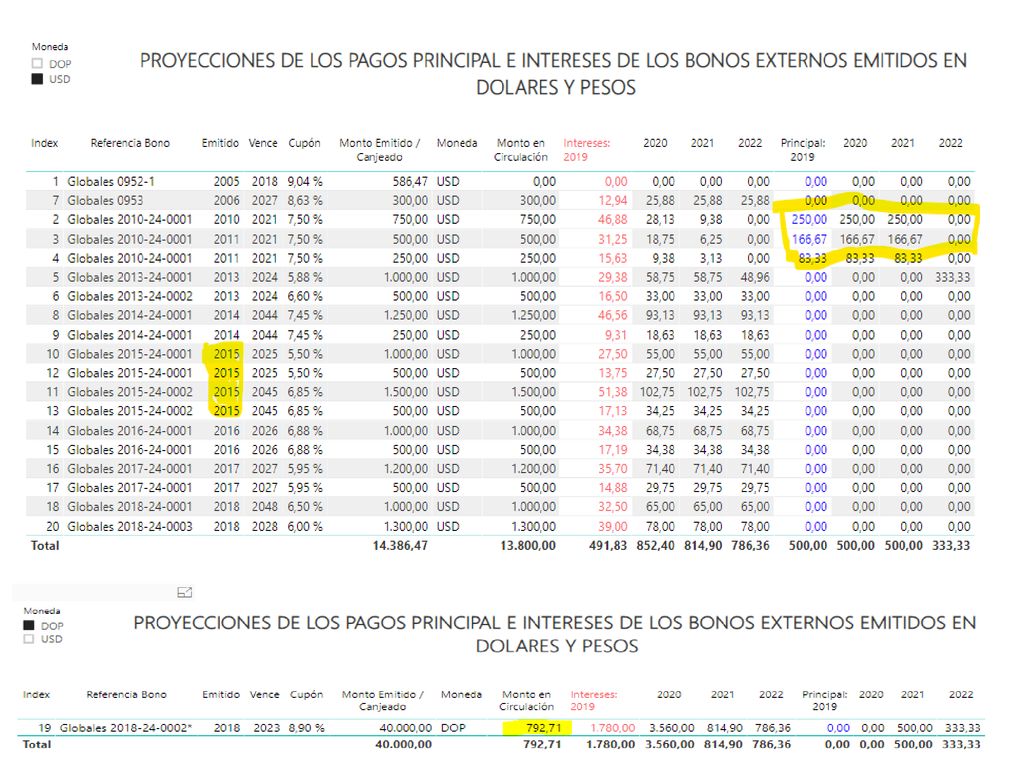Screen dimensions: 1024x768
Task: Uncheck USD in the upper Moneda slicer
Action: point(37,79)
